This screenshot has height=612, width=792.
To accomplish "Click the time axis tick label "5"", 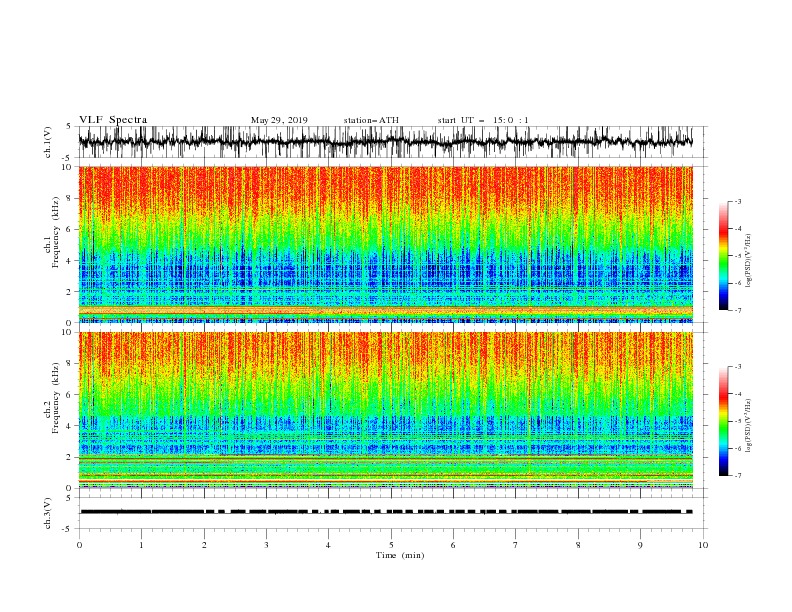I will pos(391,545).
